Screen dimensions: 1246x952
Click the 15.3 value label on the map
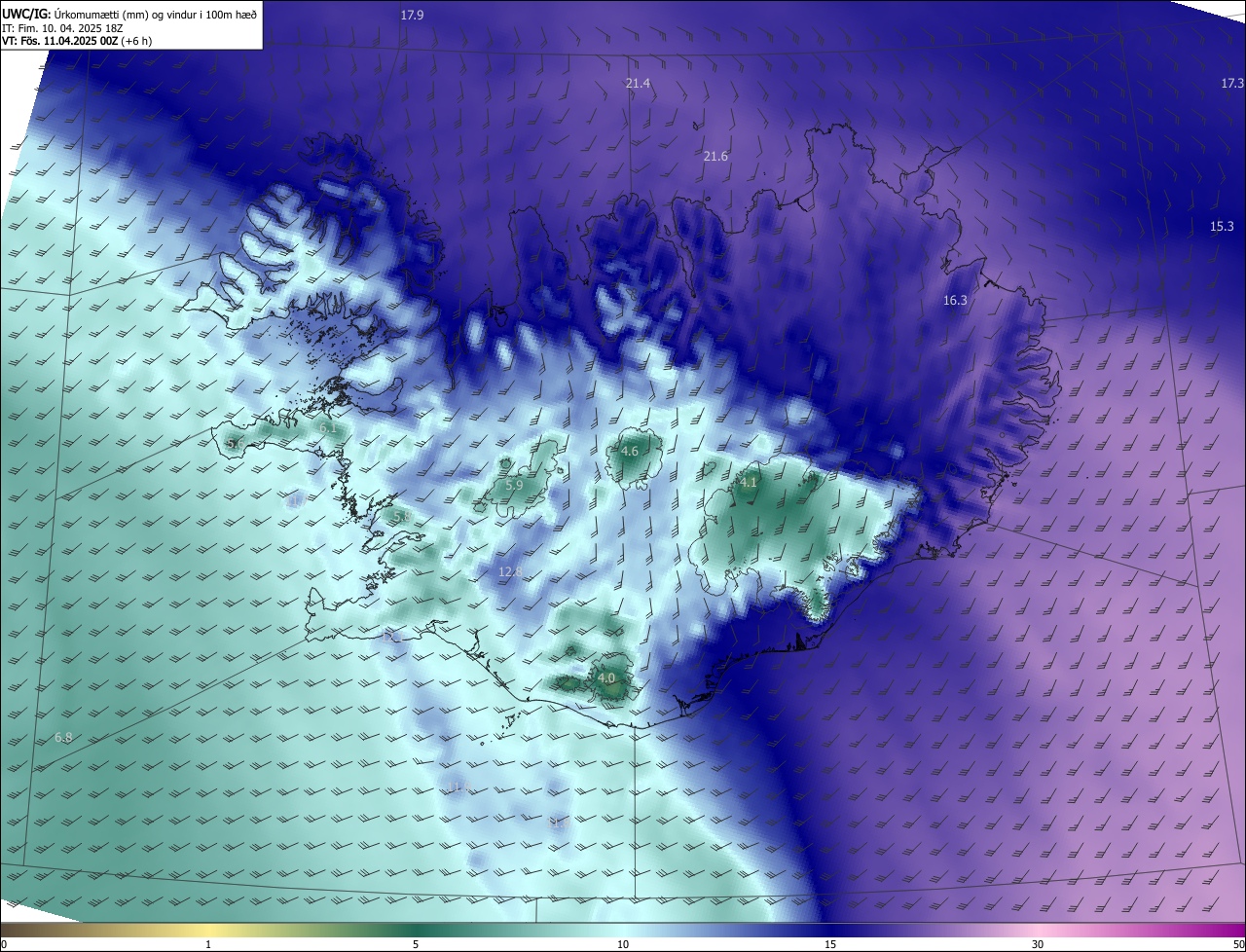click(1222, 227)
